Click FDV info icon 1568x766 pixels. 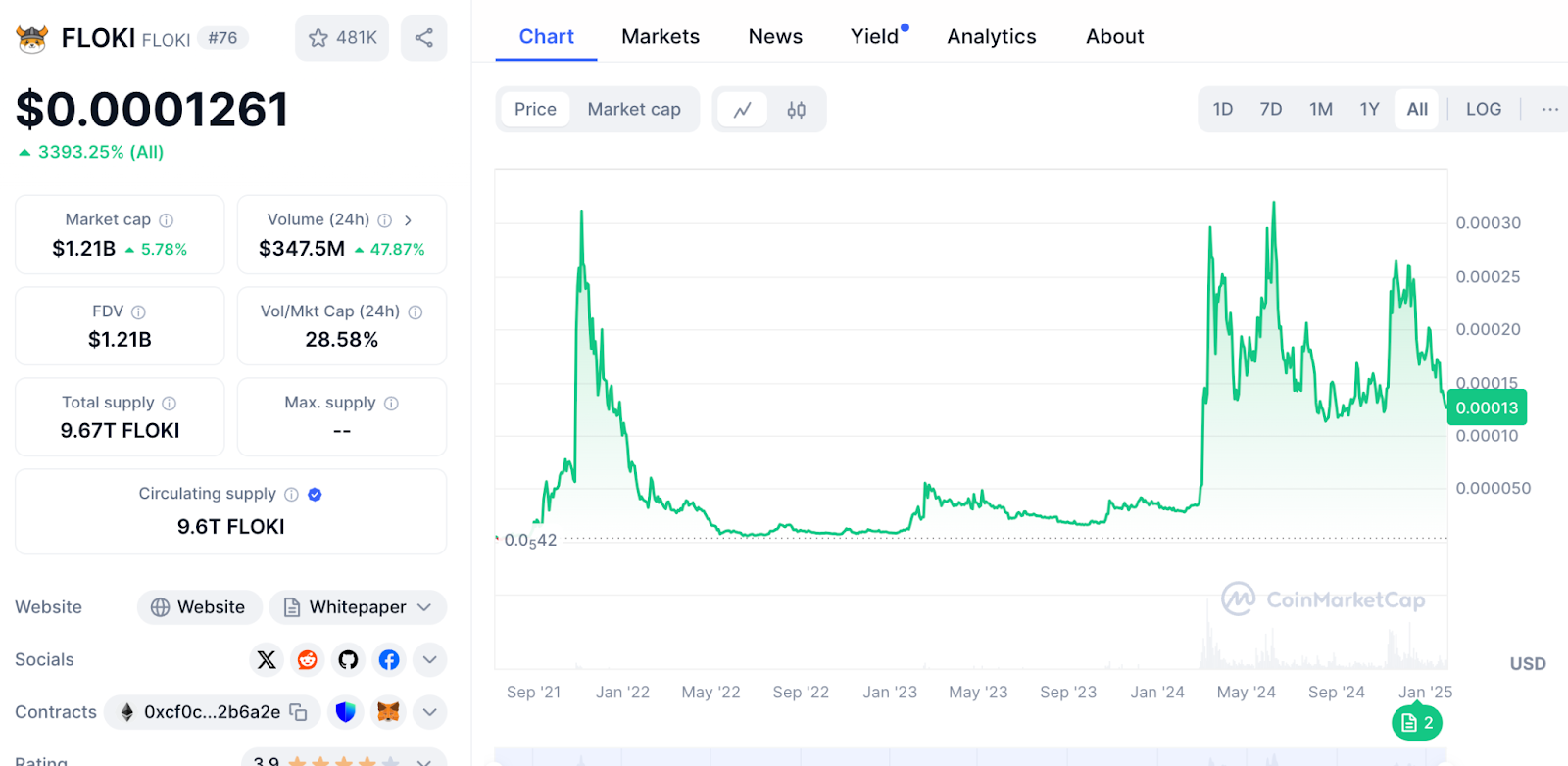click(138, 311)
